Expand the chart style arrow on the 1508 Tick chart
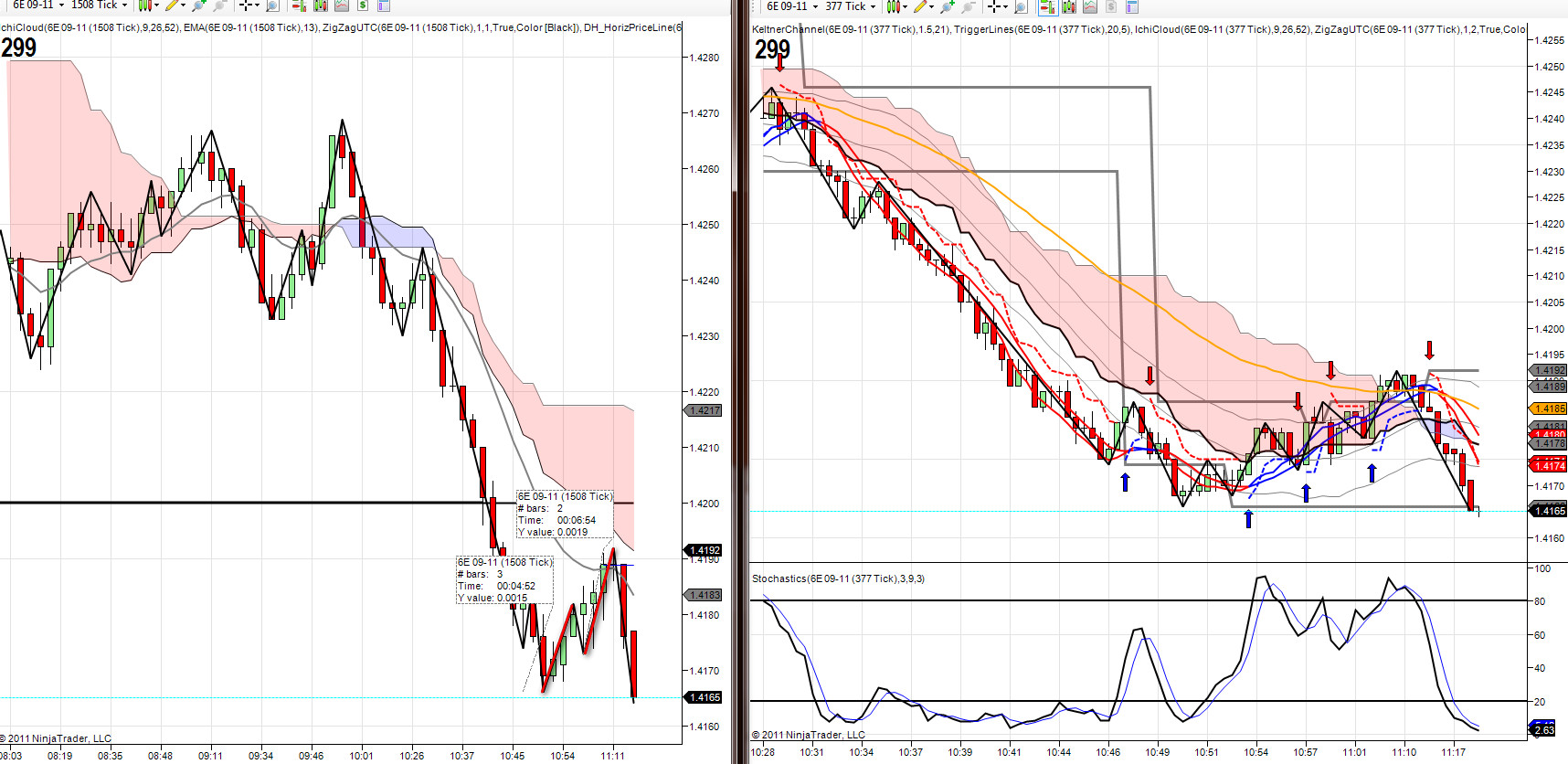 (x=156, y=5)
